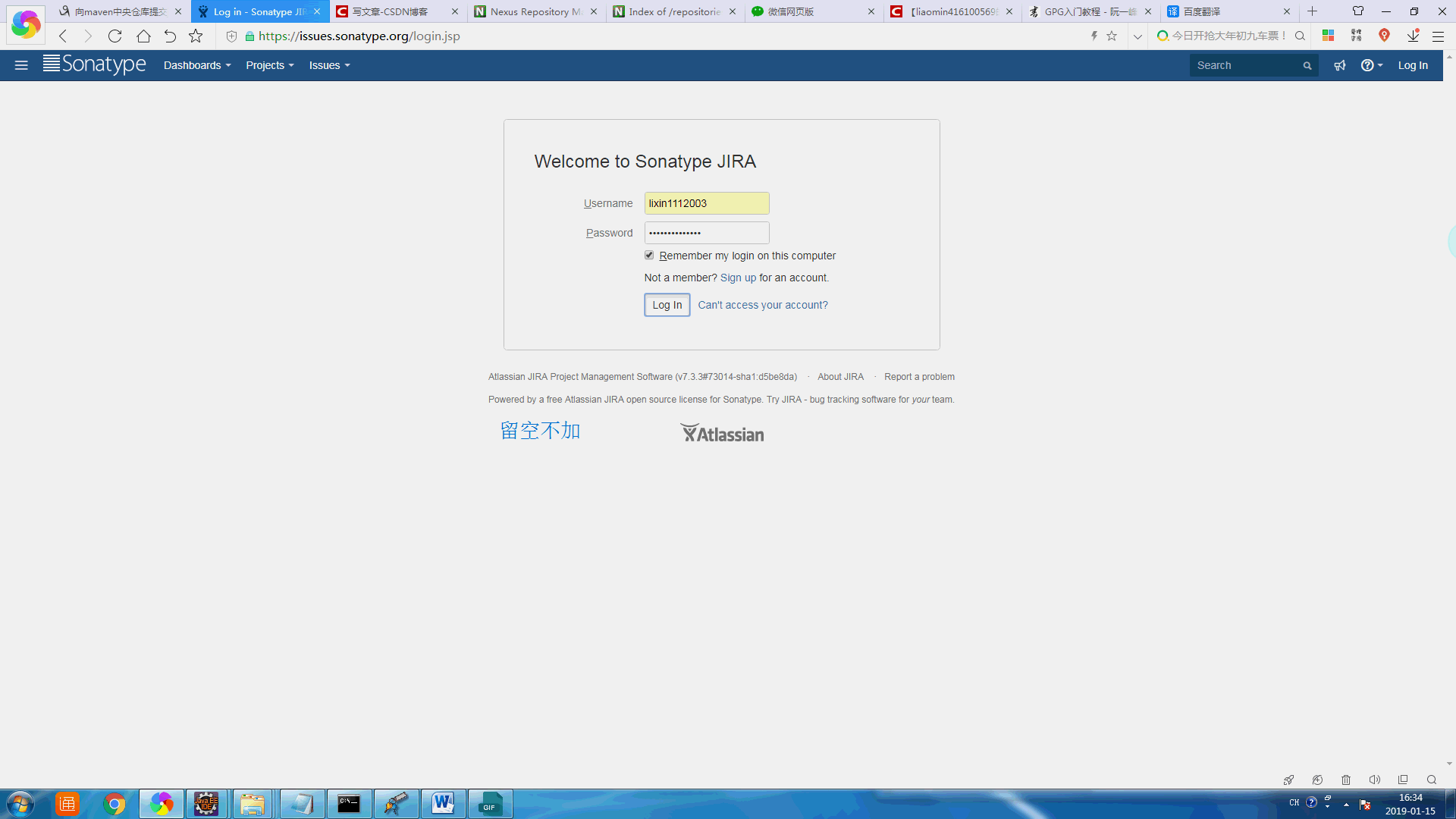1456x819 pixels.
Task: Expand the Dashboards dropdown
Action: click(x=197, y=65)
